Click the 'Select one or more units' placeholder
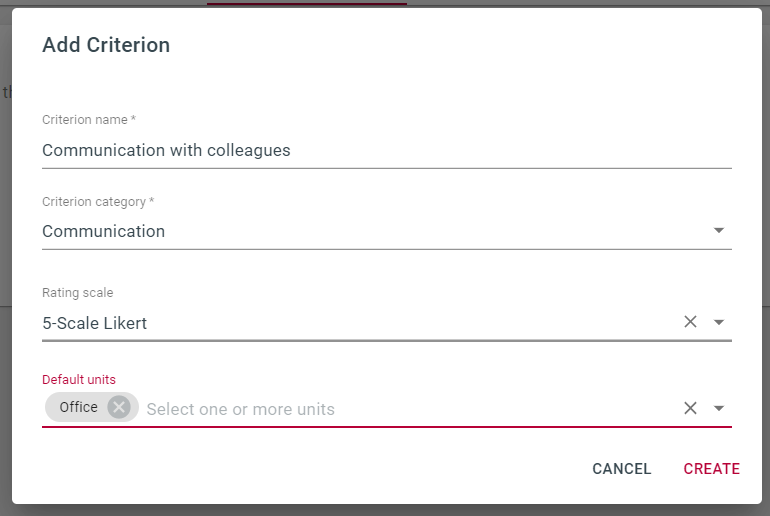This screenshot has width=770, height=516. pyautogui.click(x=241, y=409)
